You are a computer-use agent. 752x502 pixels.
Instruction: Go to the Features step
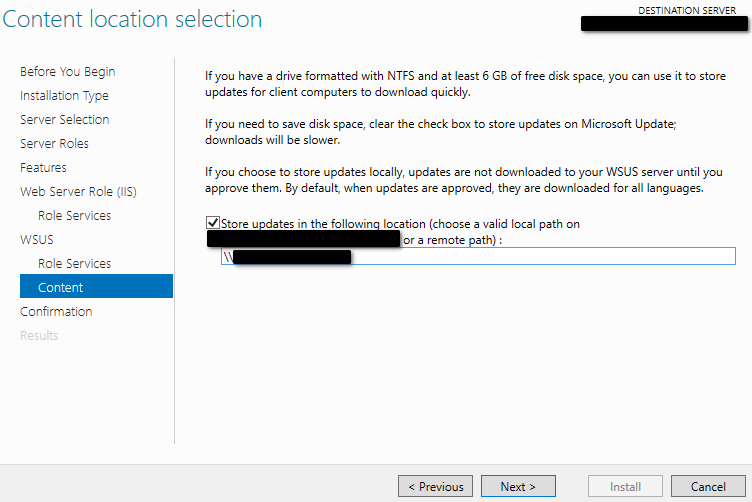point(43,167)
